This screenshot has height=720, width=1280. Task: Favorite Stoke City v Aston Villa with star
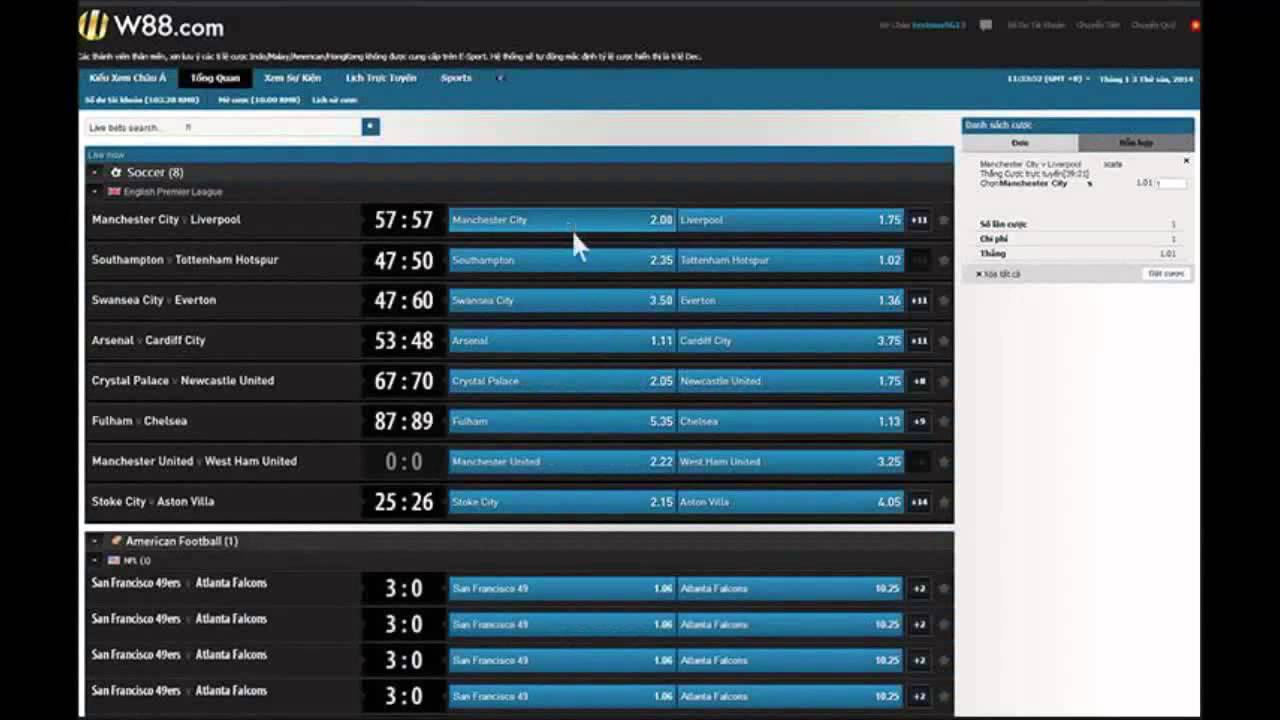point(943,502)
